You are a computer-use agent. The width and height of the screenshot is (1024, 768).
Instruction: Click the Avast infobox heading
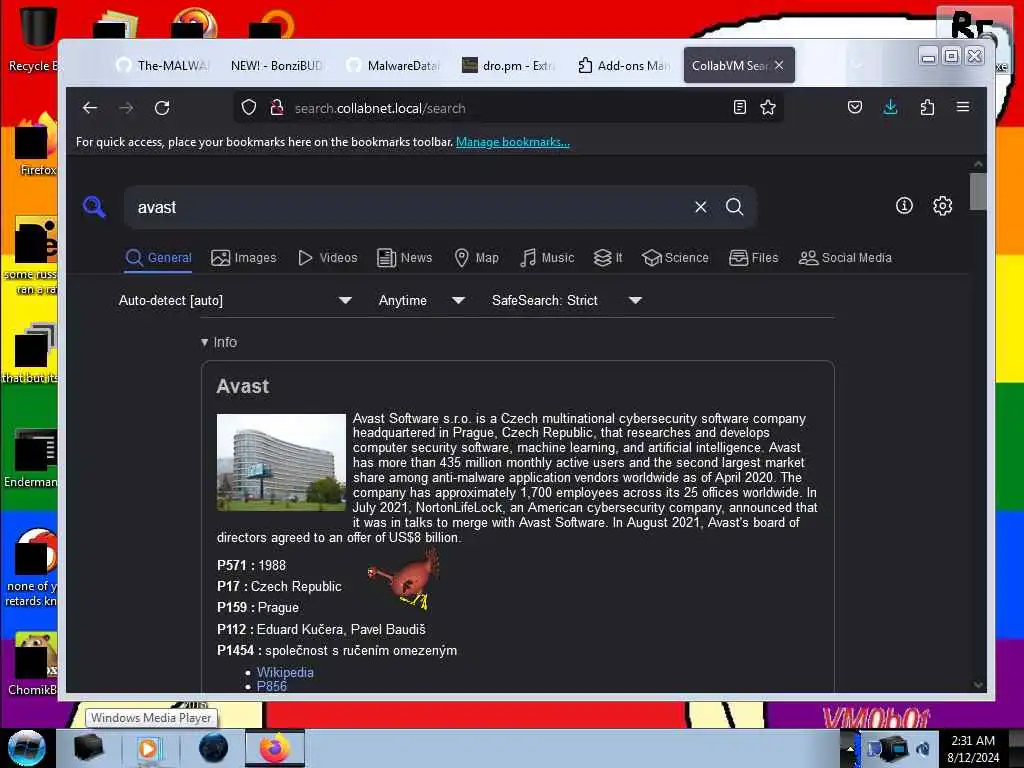pos(242,387)
